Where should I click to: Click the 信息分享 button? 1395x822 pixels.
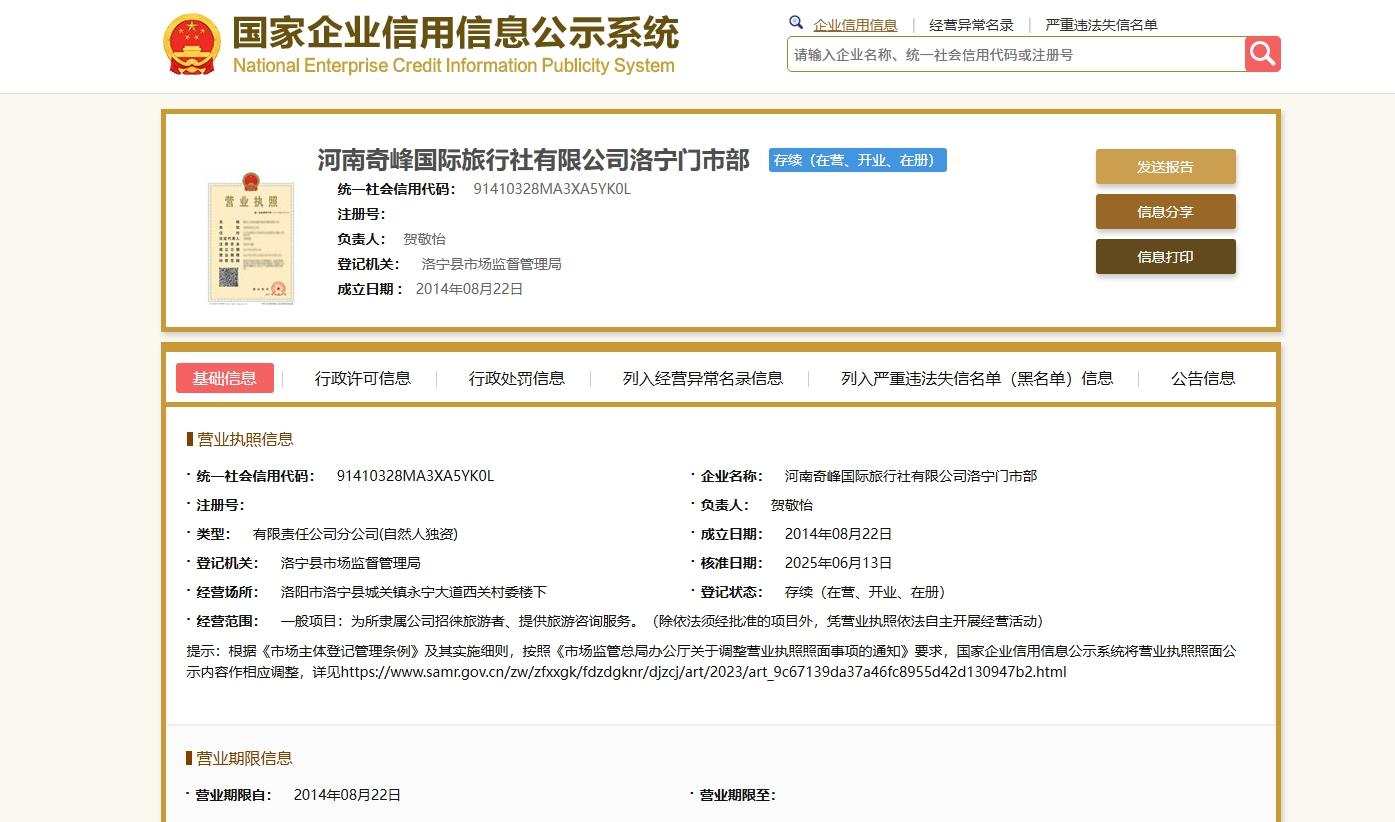tap(1166, 212)
